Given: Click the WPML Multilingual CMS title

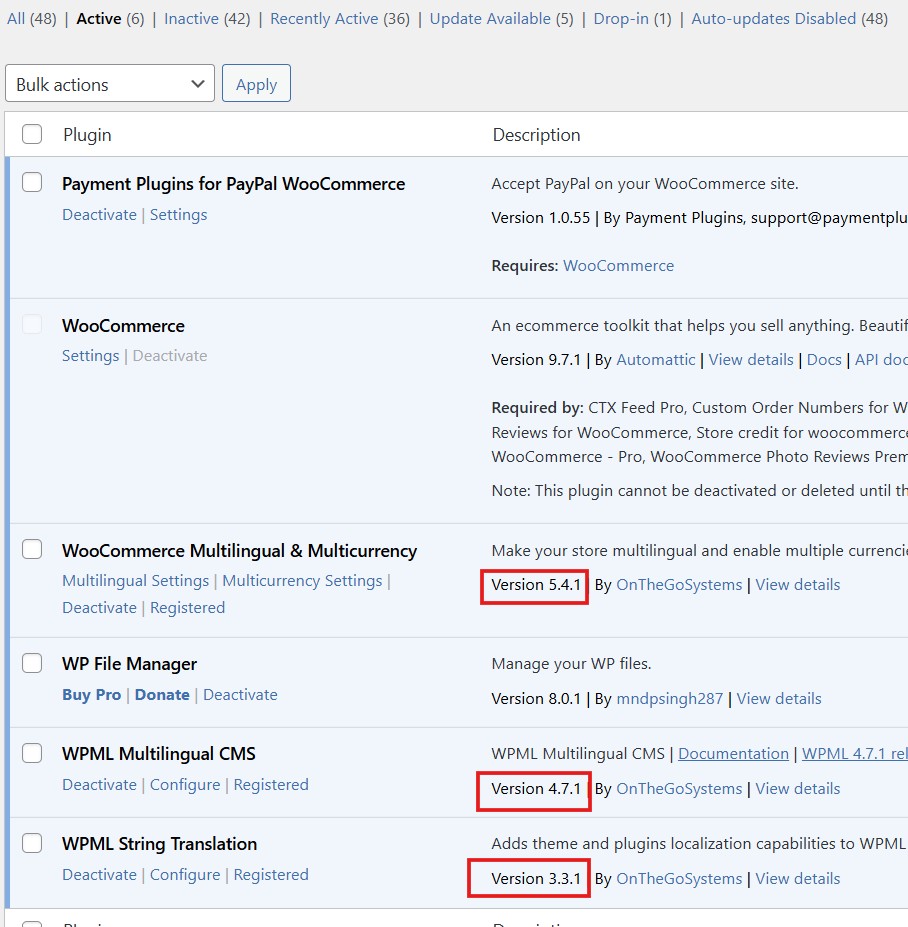Looking at the screenshot, I should pyautogui.click(x=158, y=754).
